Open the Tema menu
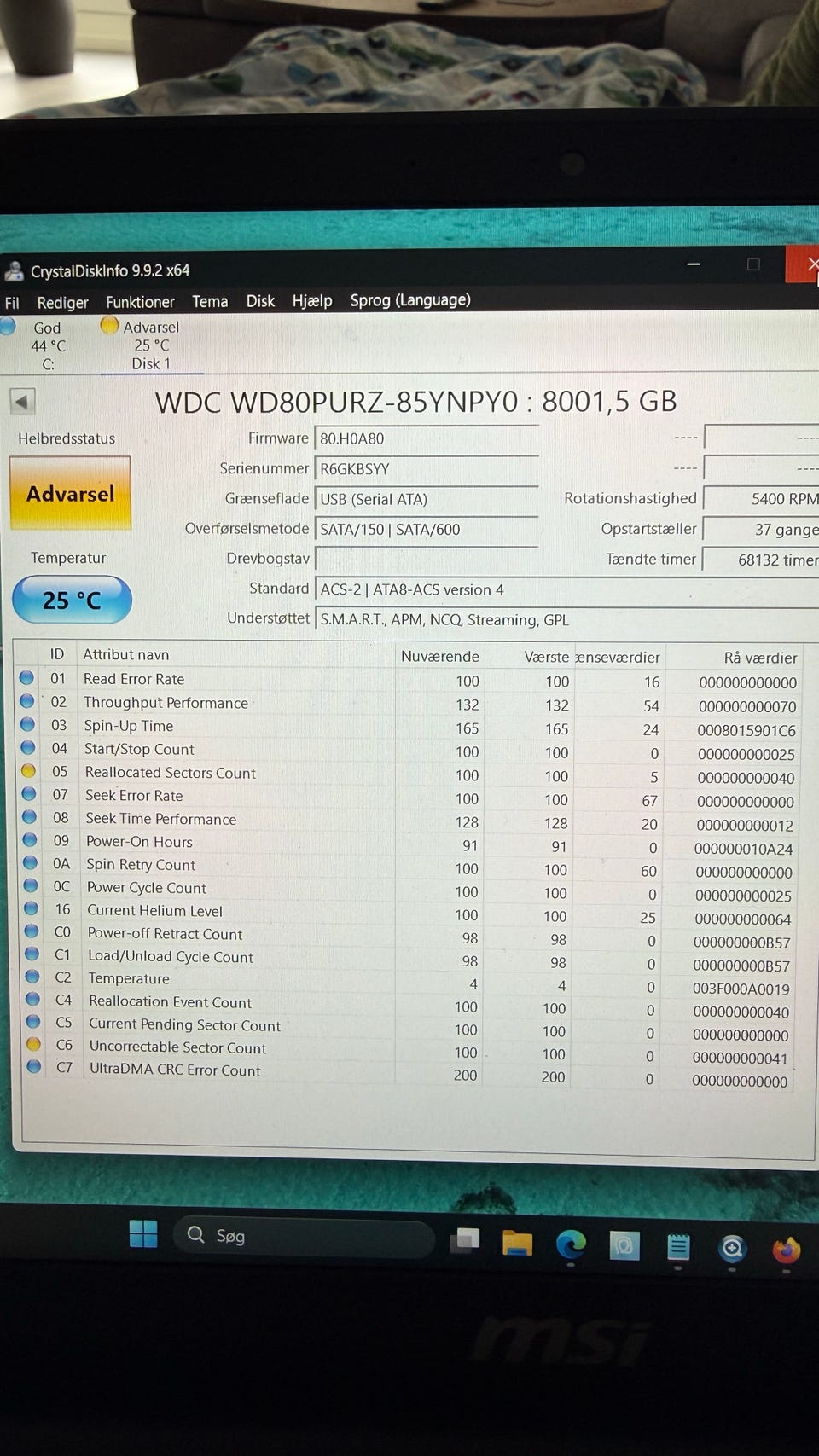 pyautogui.click(x=210, y=301)
